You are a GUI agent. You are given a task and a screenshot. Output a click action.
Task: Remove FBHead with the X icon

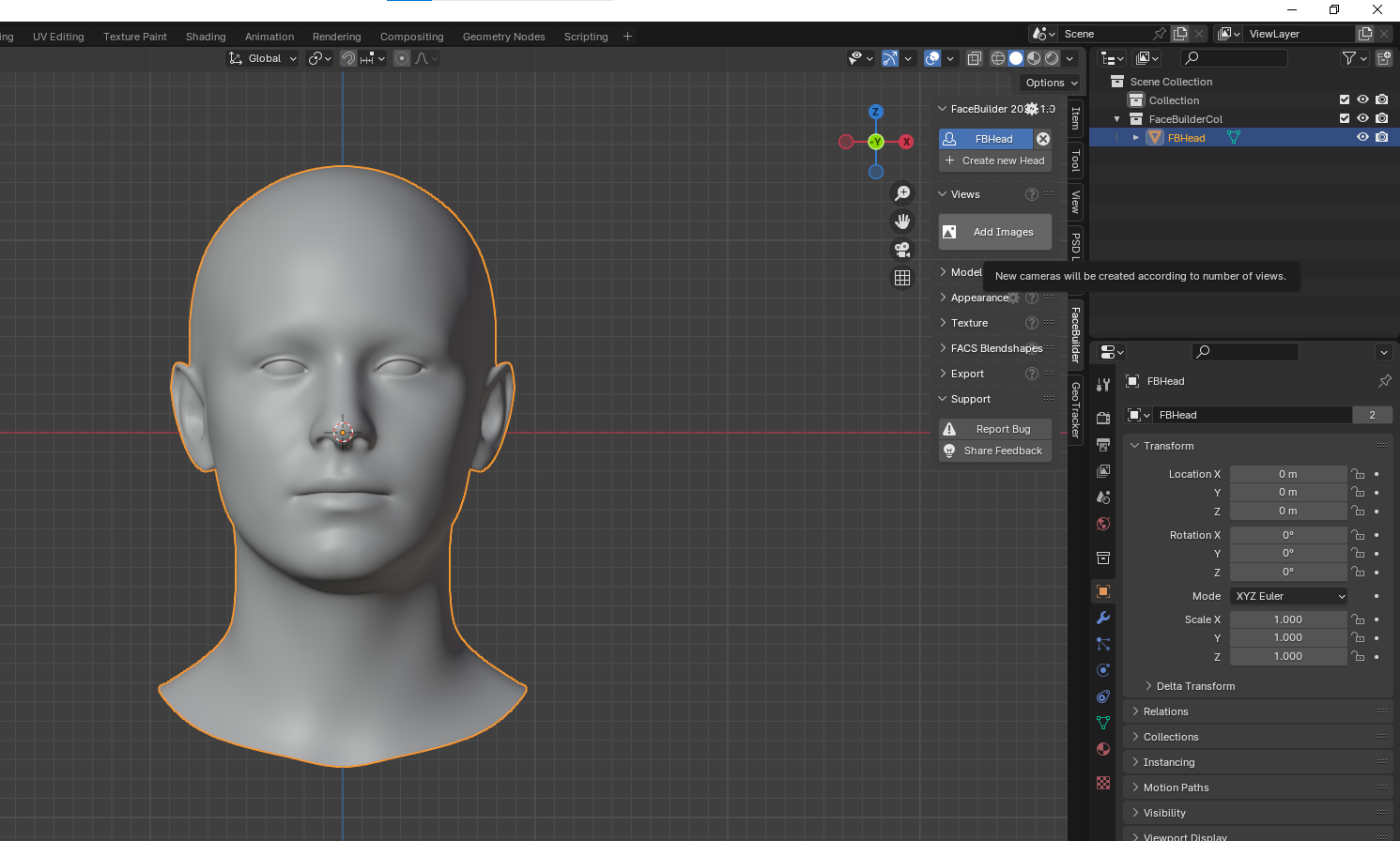pyautogui.click(x=1043, y=139)
